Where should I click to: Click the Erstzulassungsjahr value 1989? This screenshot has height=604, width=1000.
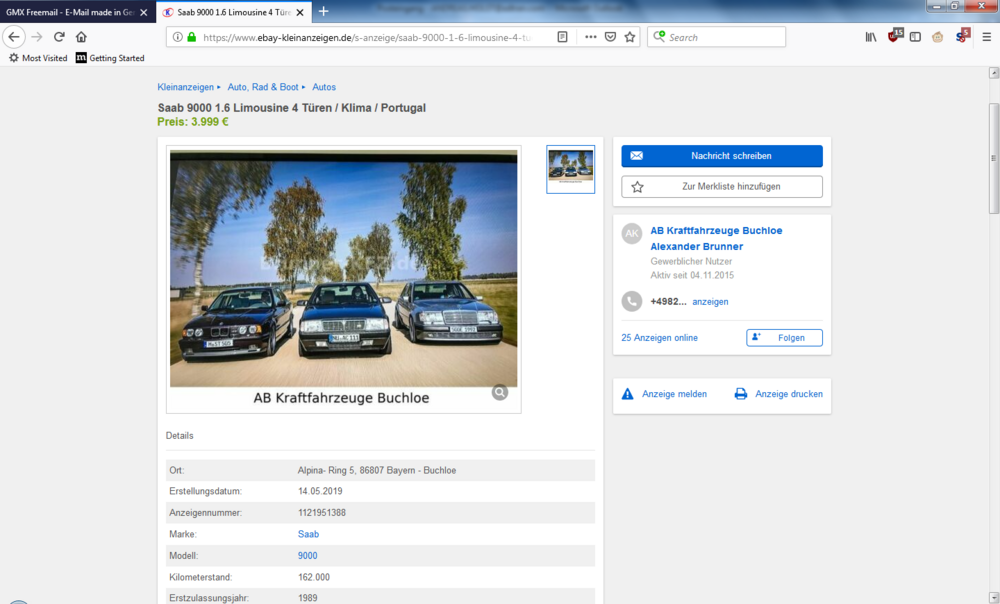pos(307,598)
